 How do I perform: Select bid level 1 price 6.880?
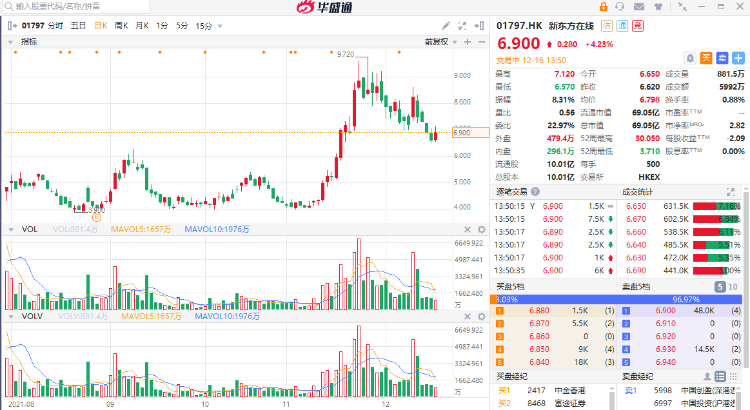(539, 310)
